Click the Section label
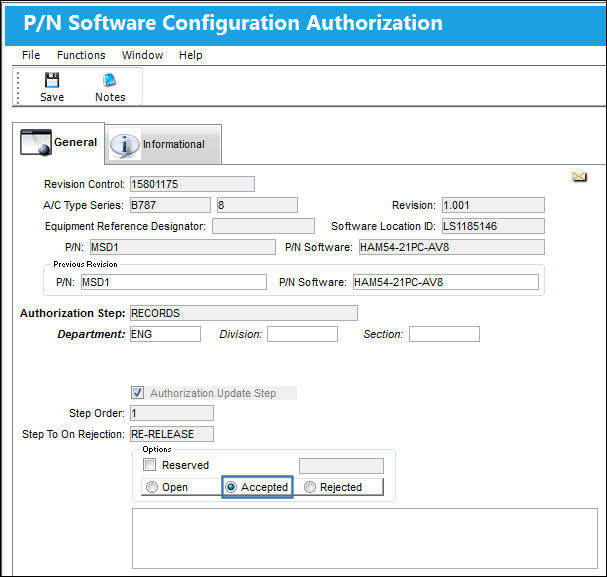 [383, 334]
